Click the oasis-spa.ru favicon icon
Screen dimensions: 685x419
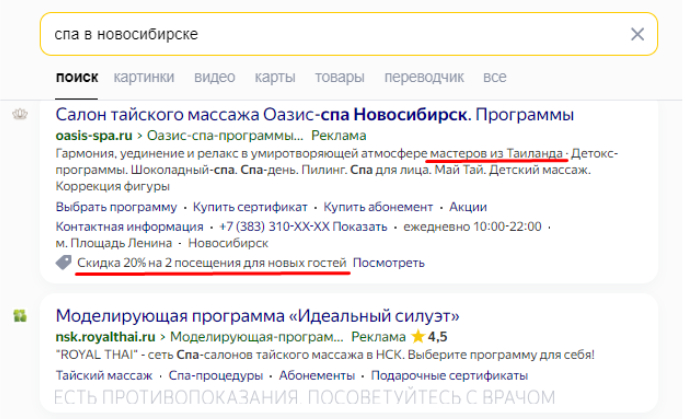coord(20,114)
